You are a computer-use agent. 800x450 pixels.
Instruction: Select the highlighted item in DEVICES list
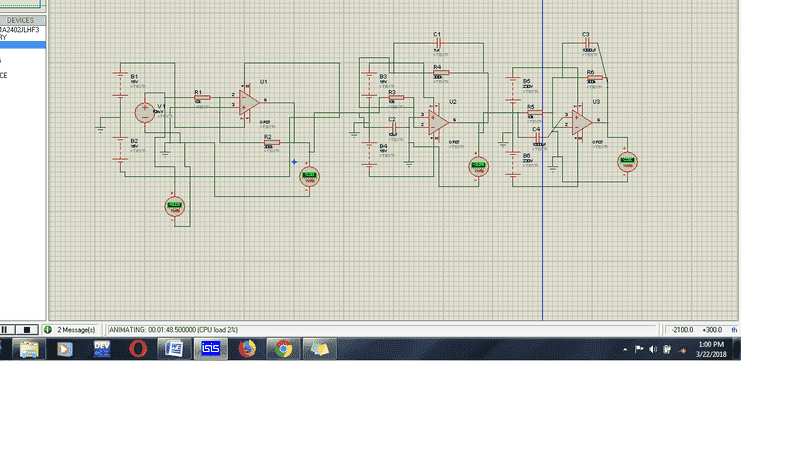click(x=22, y=45)
